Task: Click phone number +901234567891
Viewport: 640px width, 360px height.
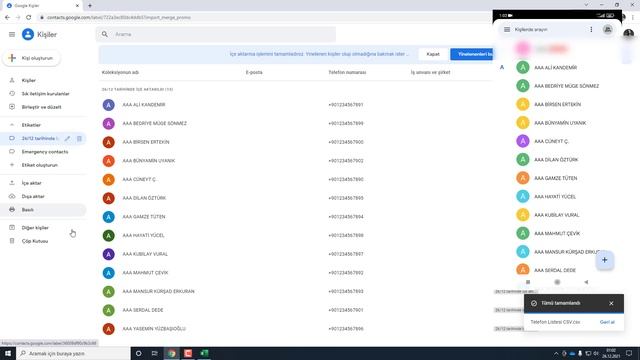Action: [346, 105]
